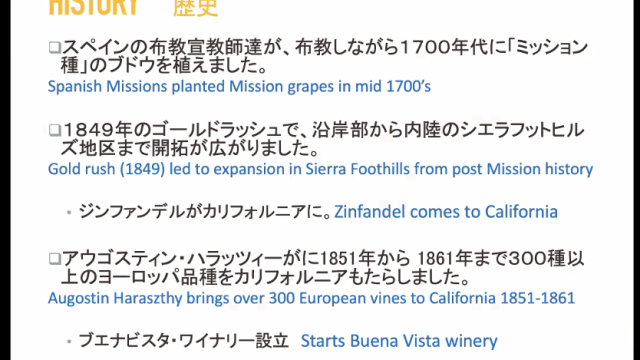Select the text ジンファンデルがカリフォルニアに。

point(205,212)
